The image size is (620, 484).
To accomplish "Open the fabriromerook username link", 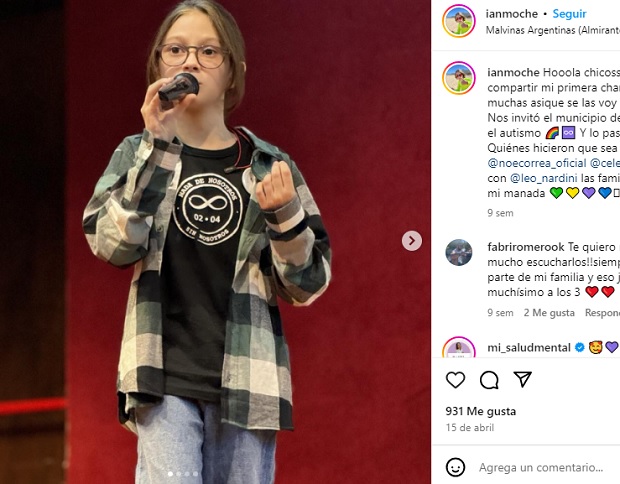I will coord(526,247).
